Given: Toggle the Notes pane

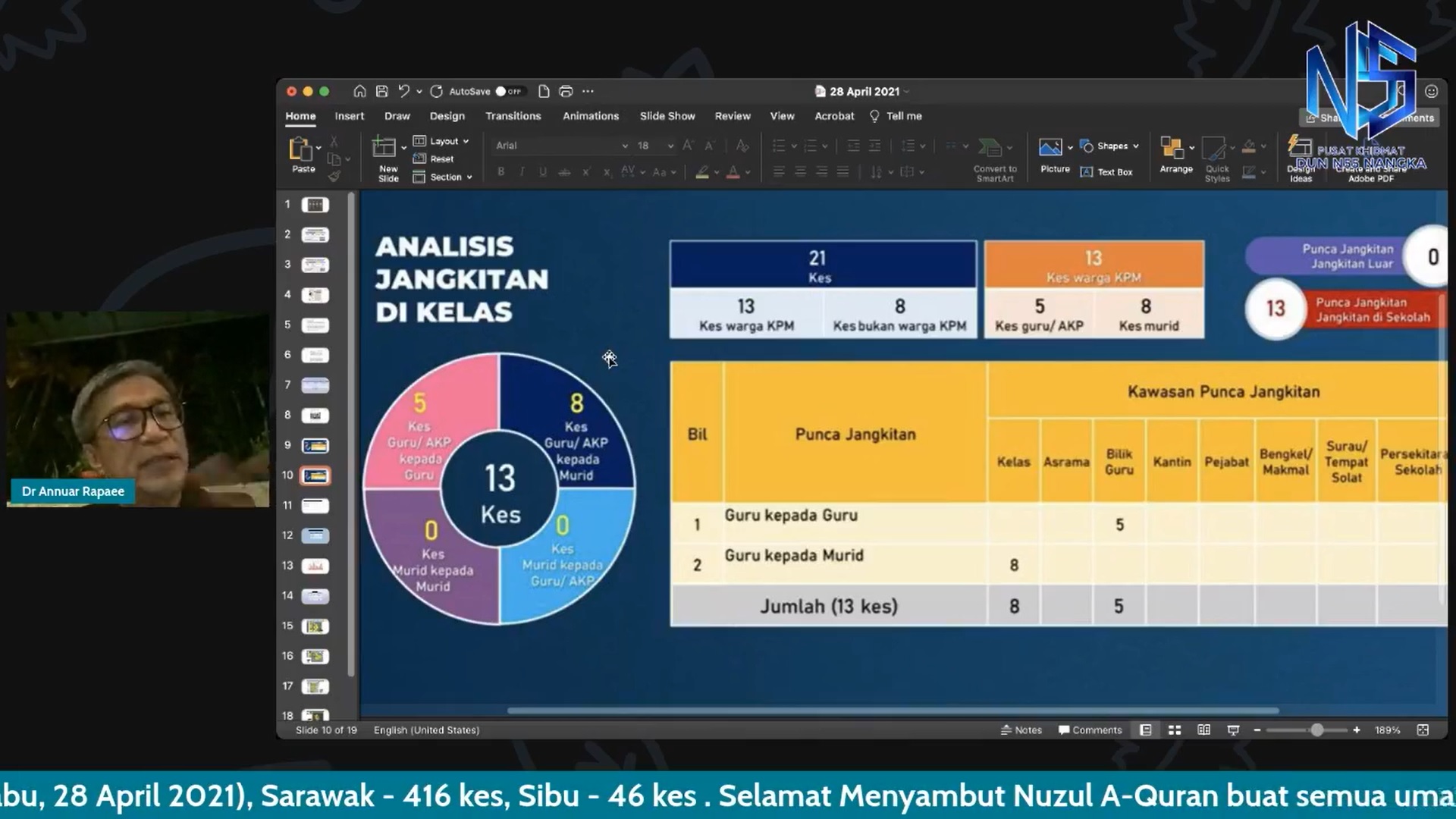Looking at the screenshot, I should pos(1021,730).
